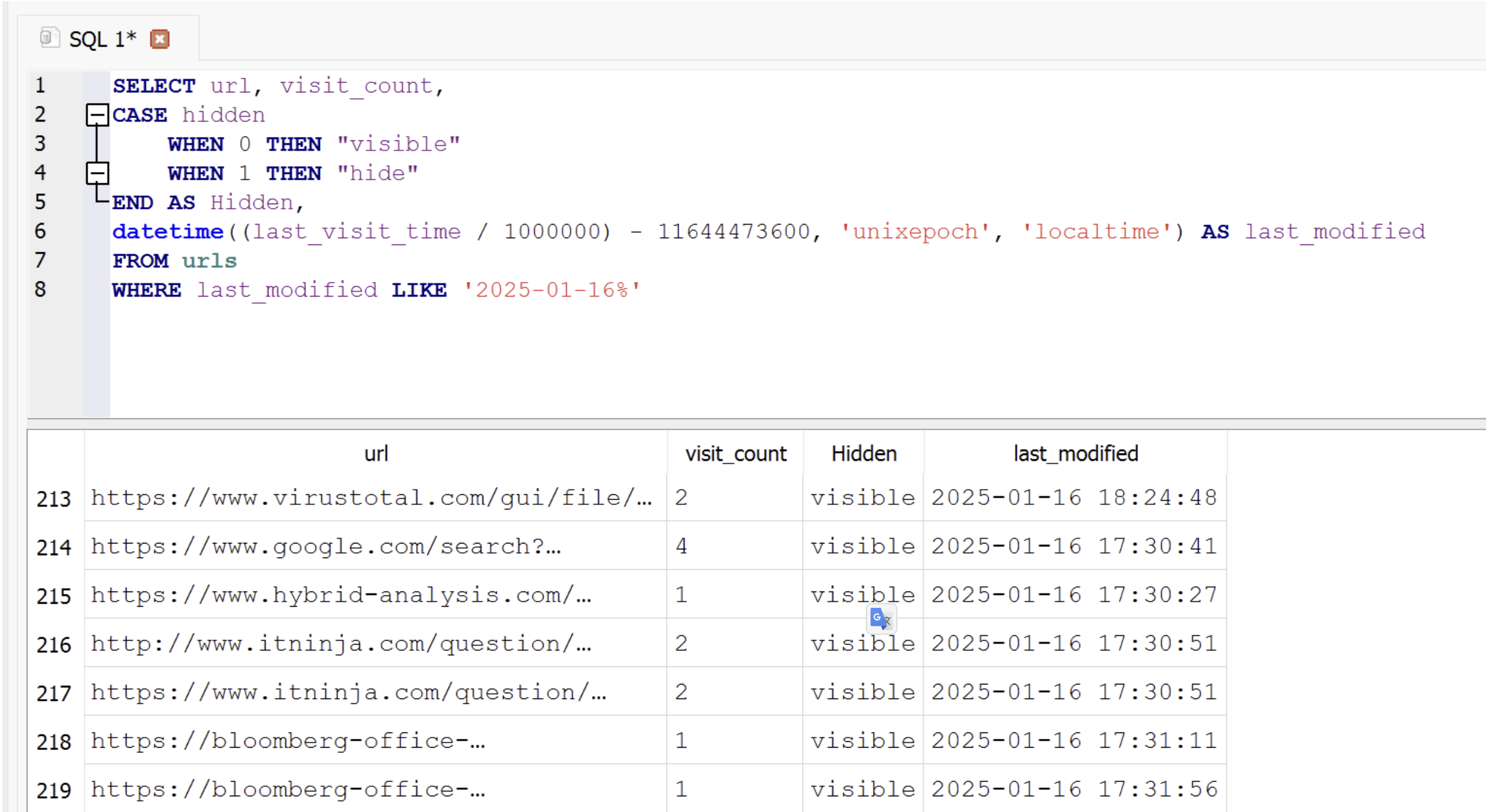Click visit_count cell showing 4
Screen dimensions: 1486x812
tap(734, 546)
